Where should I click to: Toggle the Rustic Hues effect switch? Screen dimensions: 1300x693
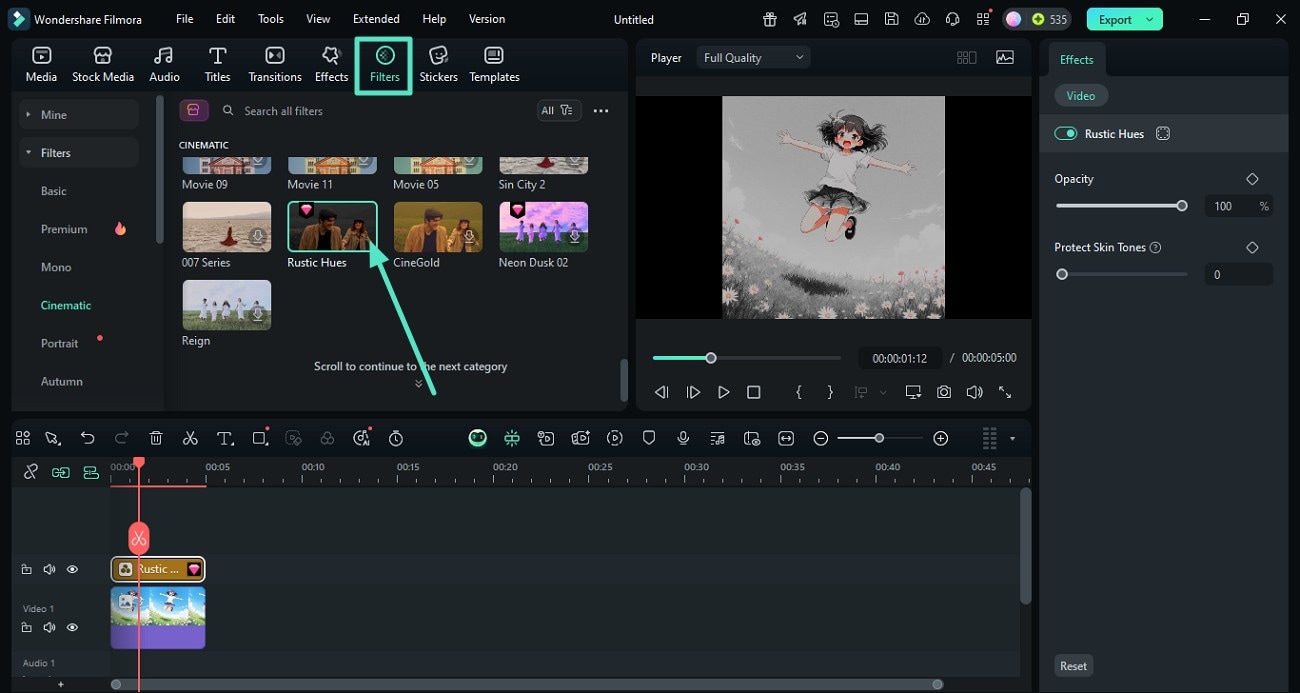pyautogui.click(x=1066, y=134)
